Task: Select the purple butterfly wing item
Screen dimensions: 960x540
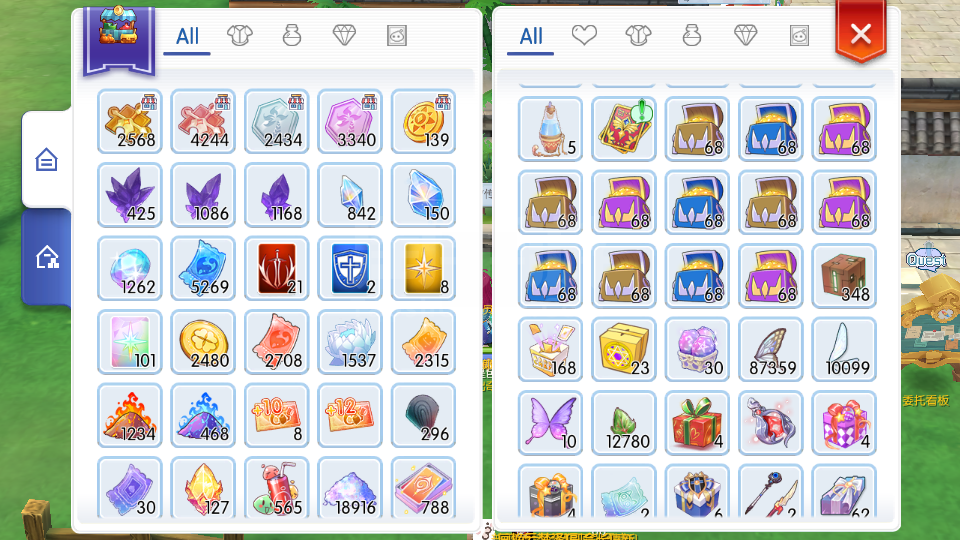Action: pos(550,423)
